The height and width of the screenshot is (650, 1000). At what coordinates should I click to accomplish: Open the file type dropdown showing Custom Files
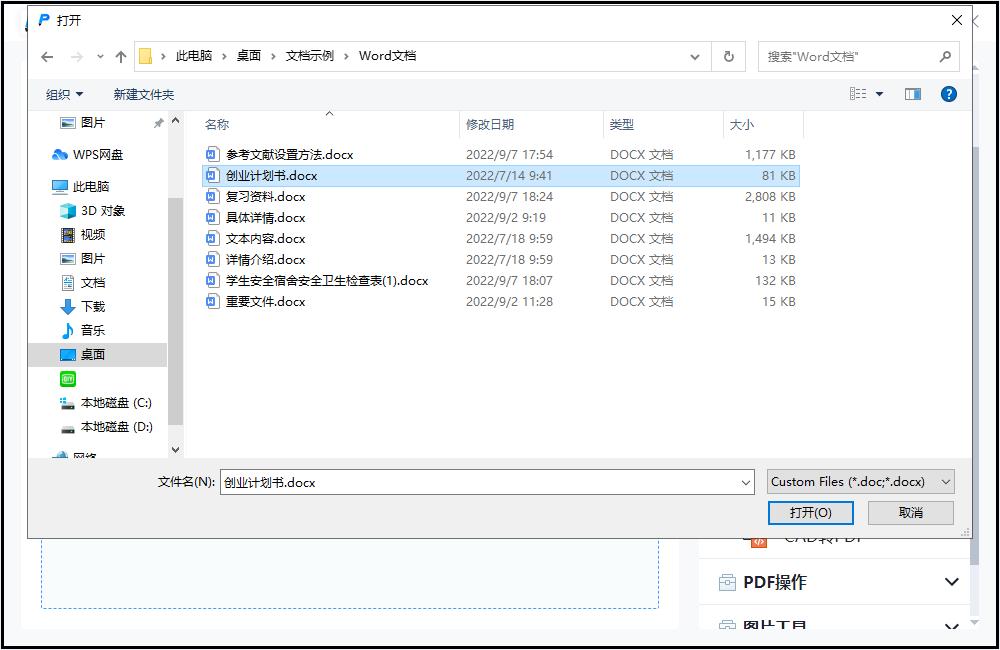pyautogui.click(x=858, y=481)
